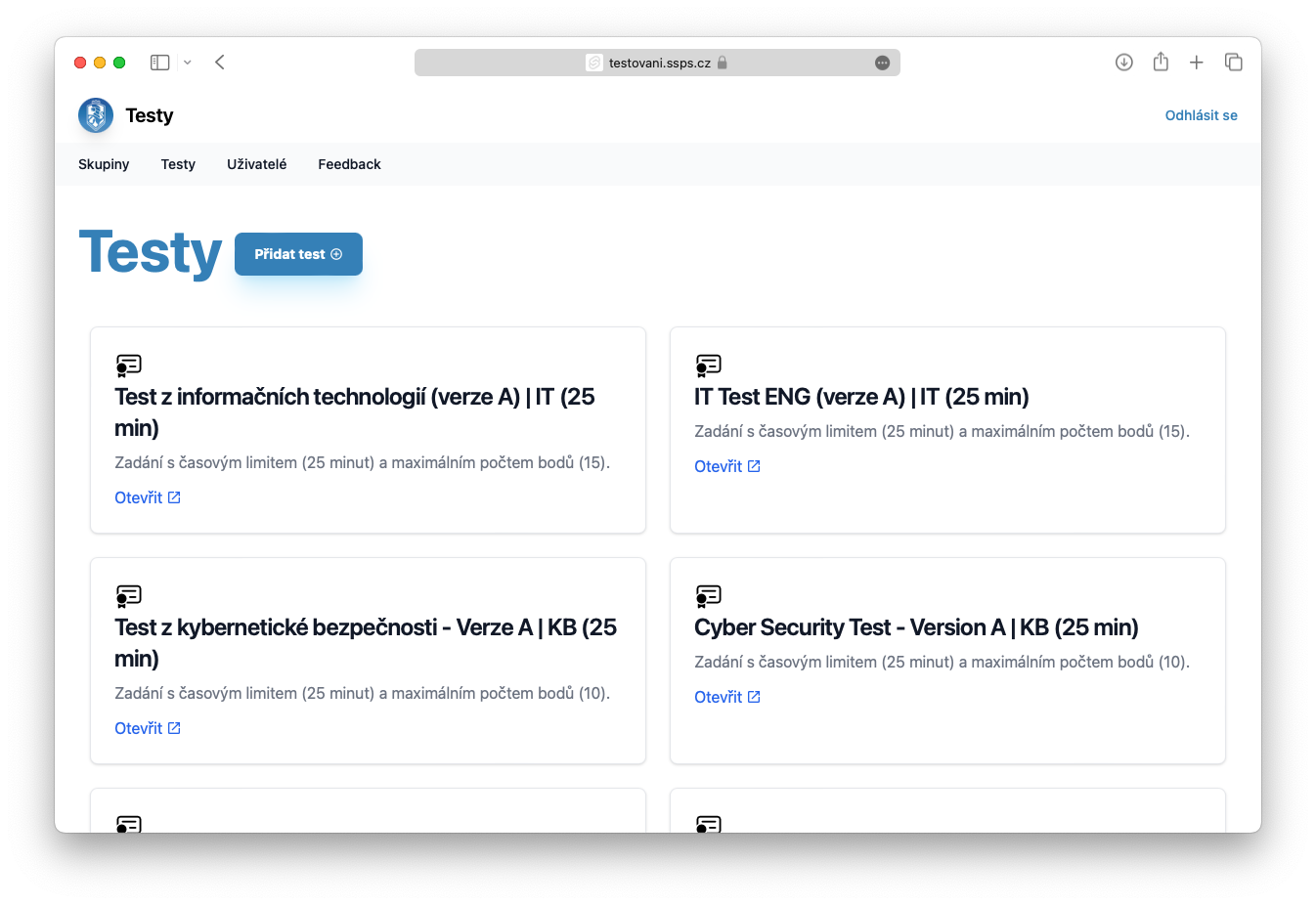Open the Testy navigation item
The width and height of the screenshot is (1316, 905).
[178, 164]
